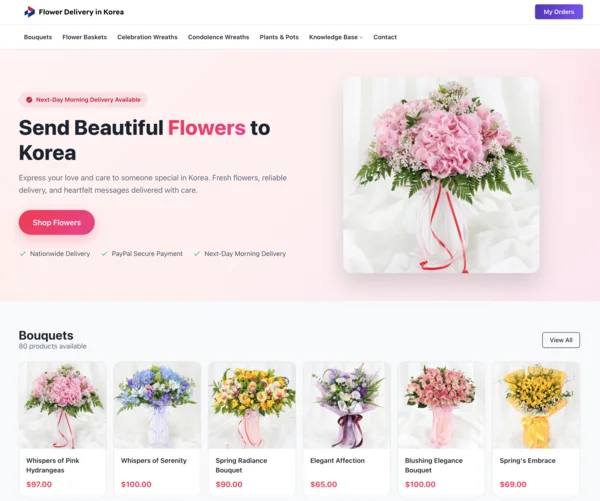Screen dimensions: 600x501
Task: Click the Nationwide Delivery label
Action: pyautogui.click(x=60, y=254)
